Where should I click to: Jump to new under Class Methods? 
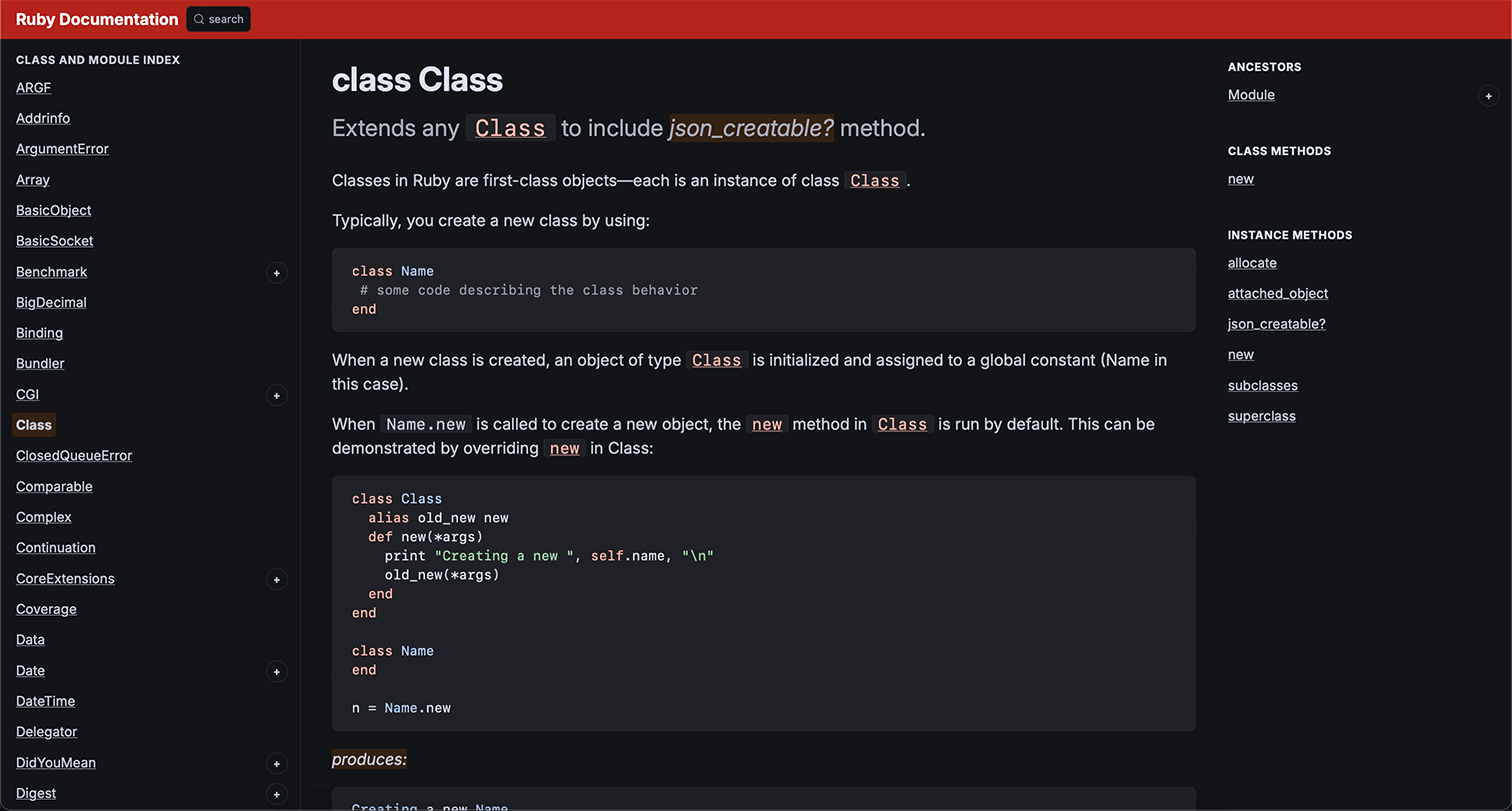(x=1241, y=179)
